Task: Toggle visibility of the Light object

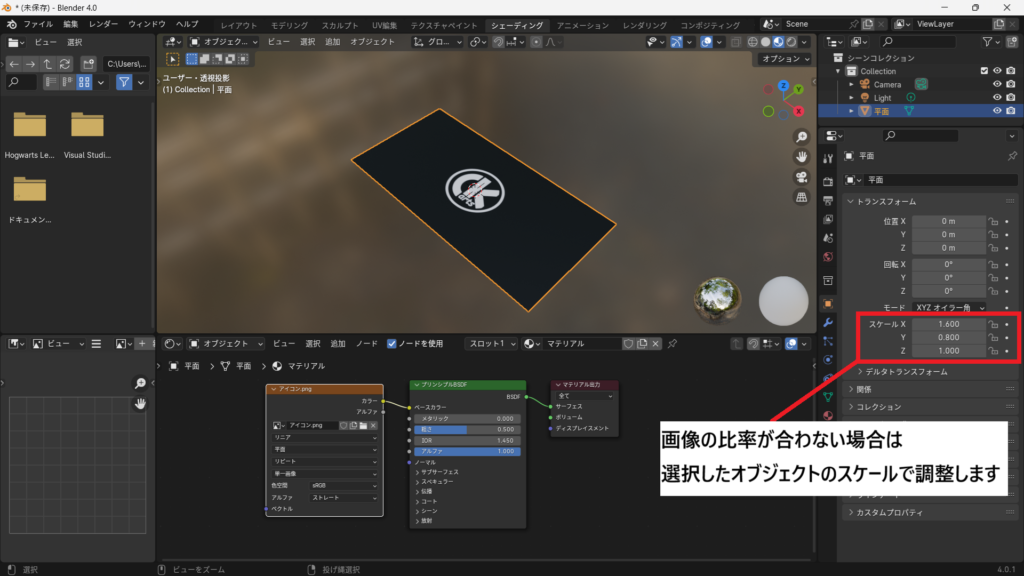Action: coord(997,98)
